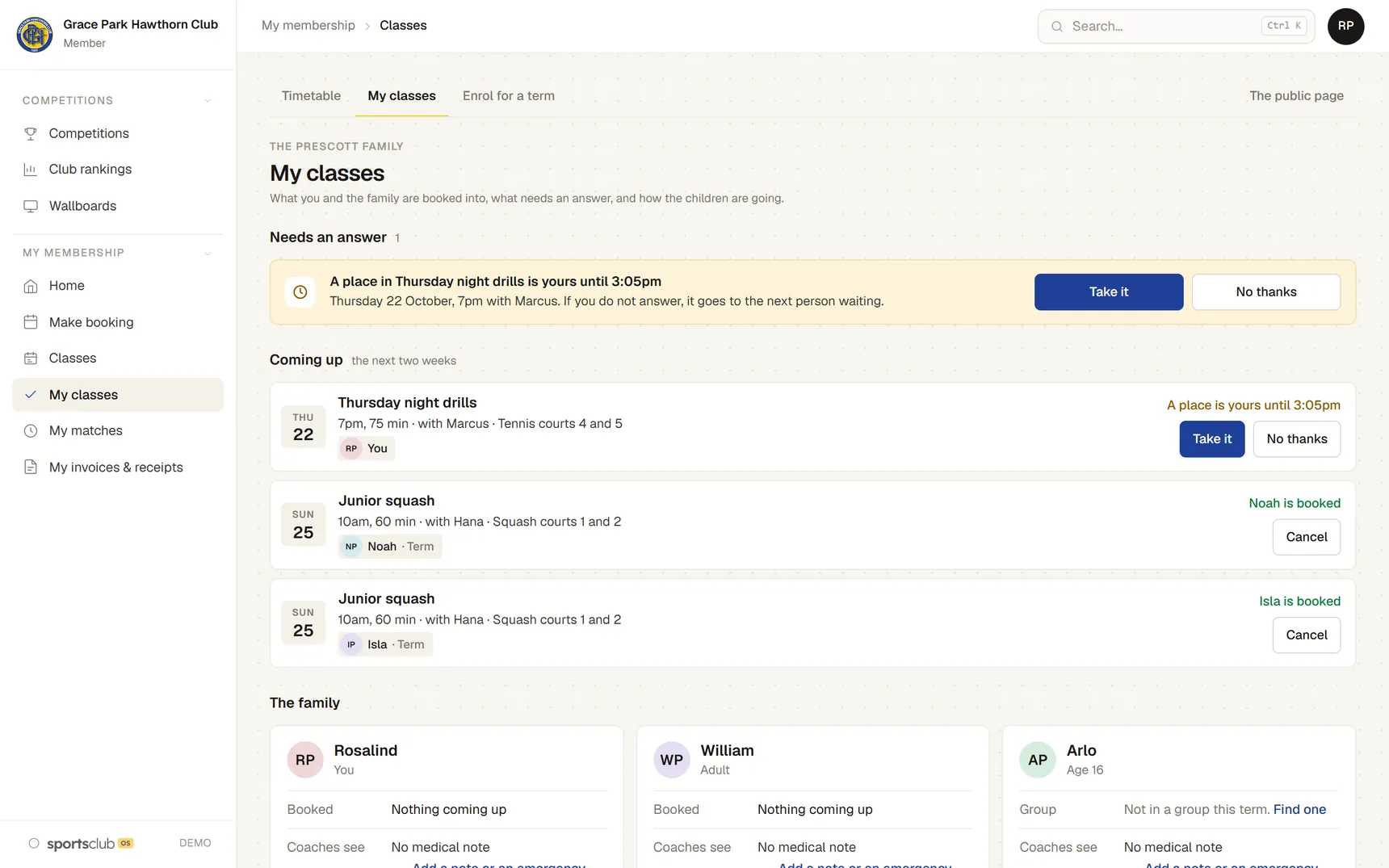Follow the Find one link for Arlo
Viewport: 1389px width, 868px height.
tap(1299, 809)
